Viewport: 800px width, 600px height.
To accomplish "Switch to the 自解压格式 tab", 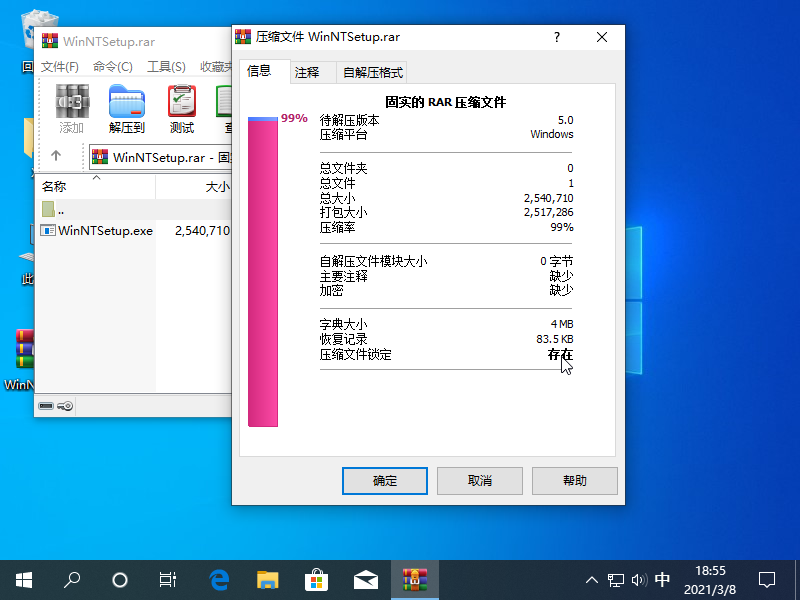I will pos(372,72).
